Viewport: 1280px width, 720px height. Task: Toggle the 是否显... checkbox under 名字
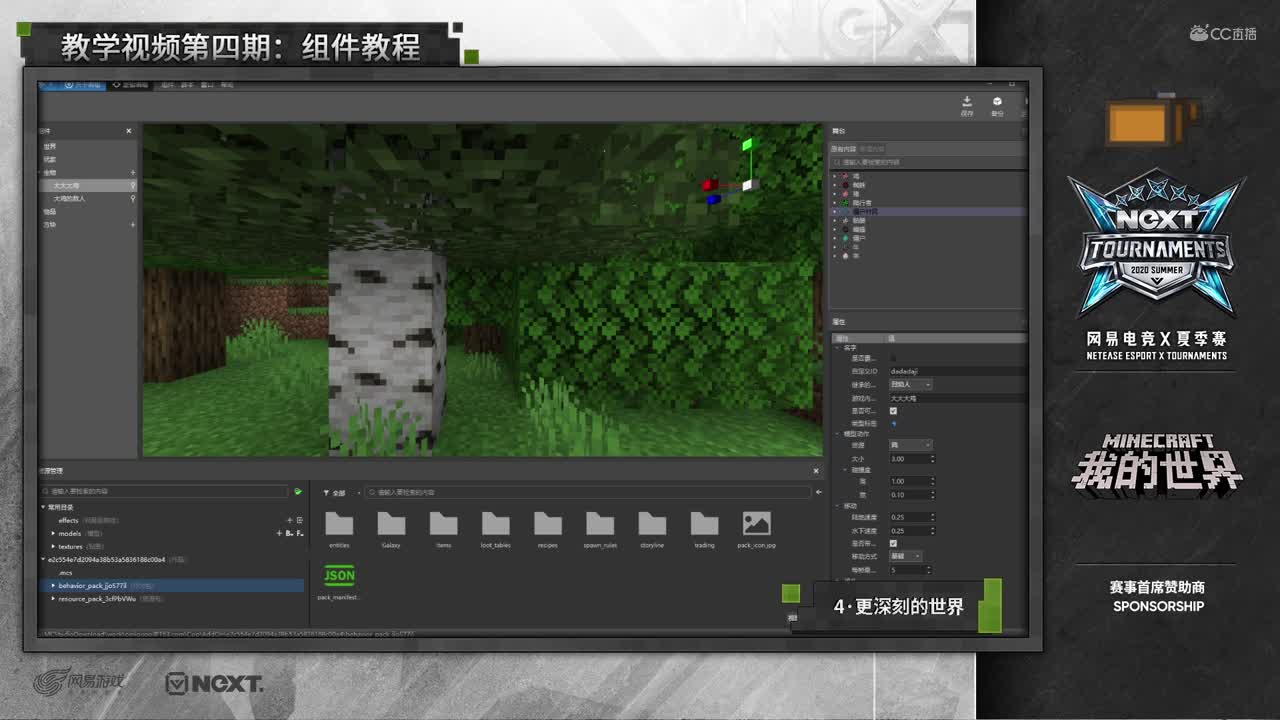(893, 358)
